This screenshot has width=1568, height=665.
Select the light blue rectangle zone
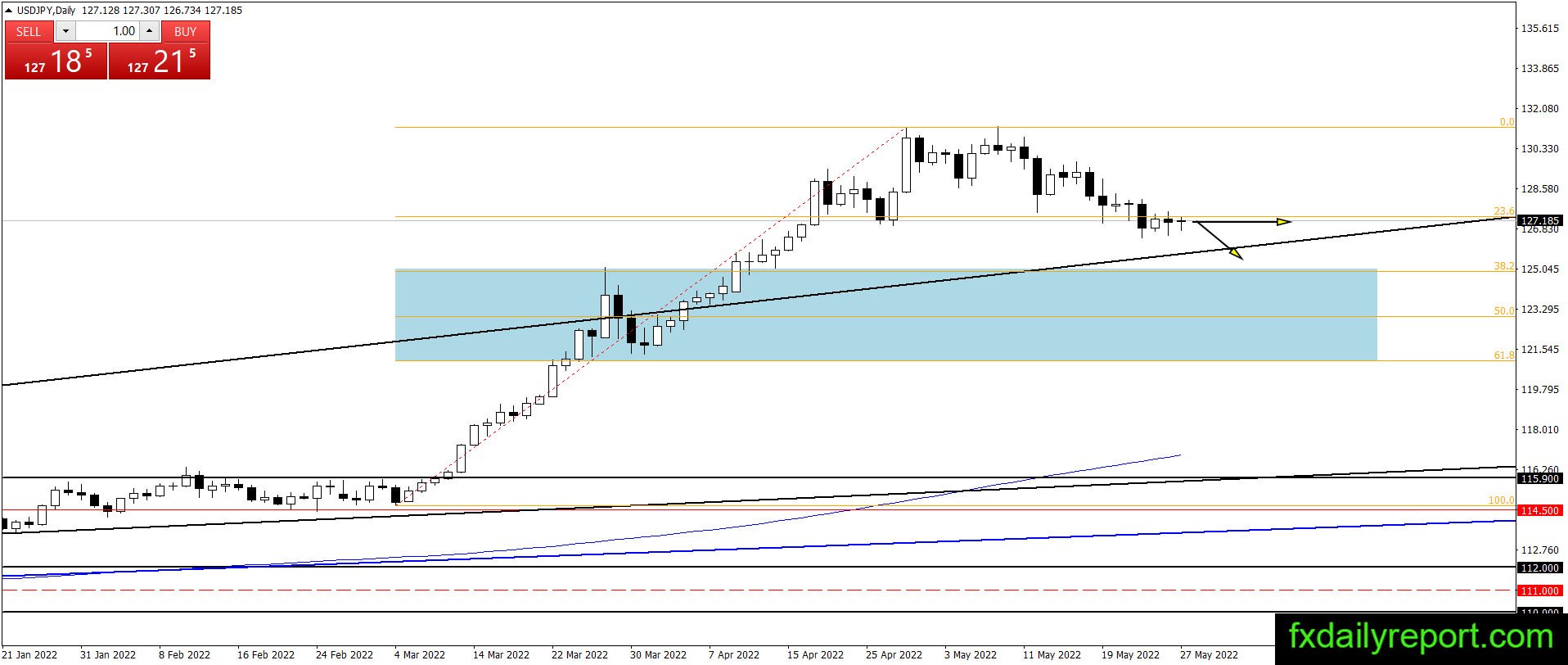[x=885, y=315]
